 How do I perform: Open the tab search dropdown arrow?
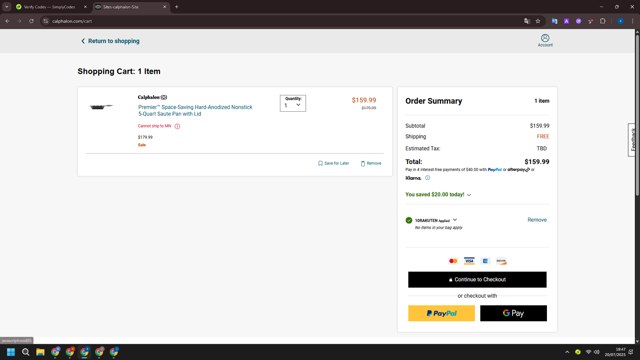(7, 7)
